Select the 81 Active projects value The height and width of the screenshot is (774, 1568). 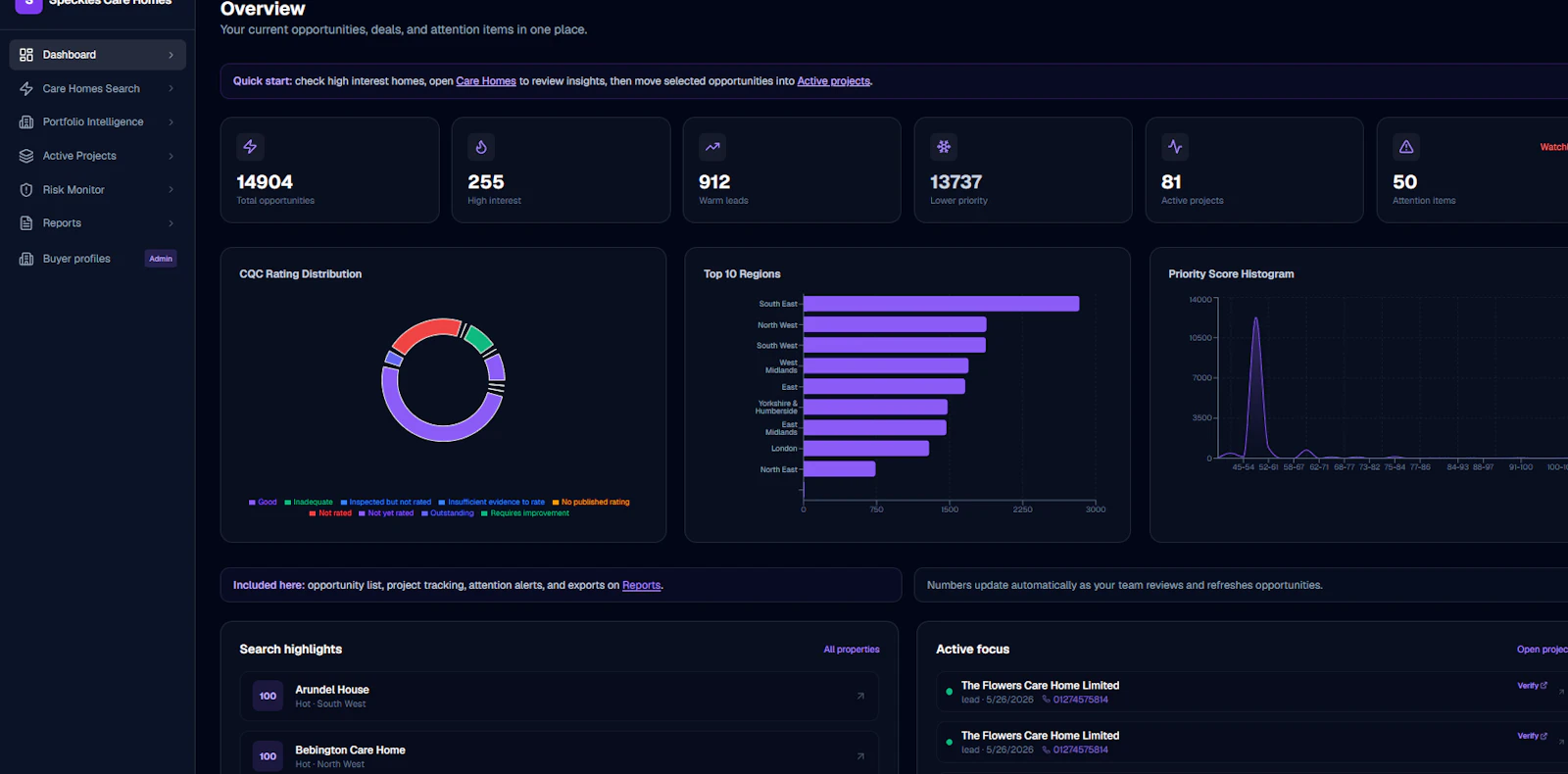pos(1171,182)
